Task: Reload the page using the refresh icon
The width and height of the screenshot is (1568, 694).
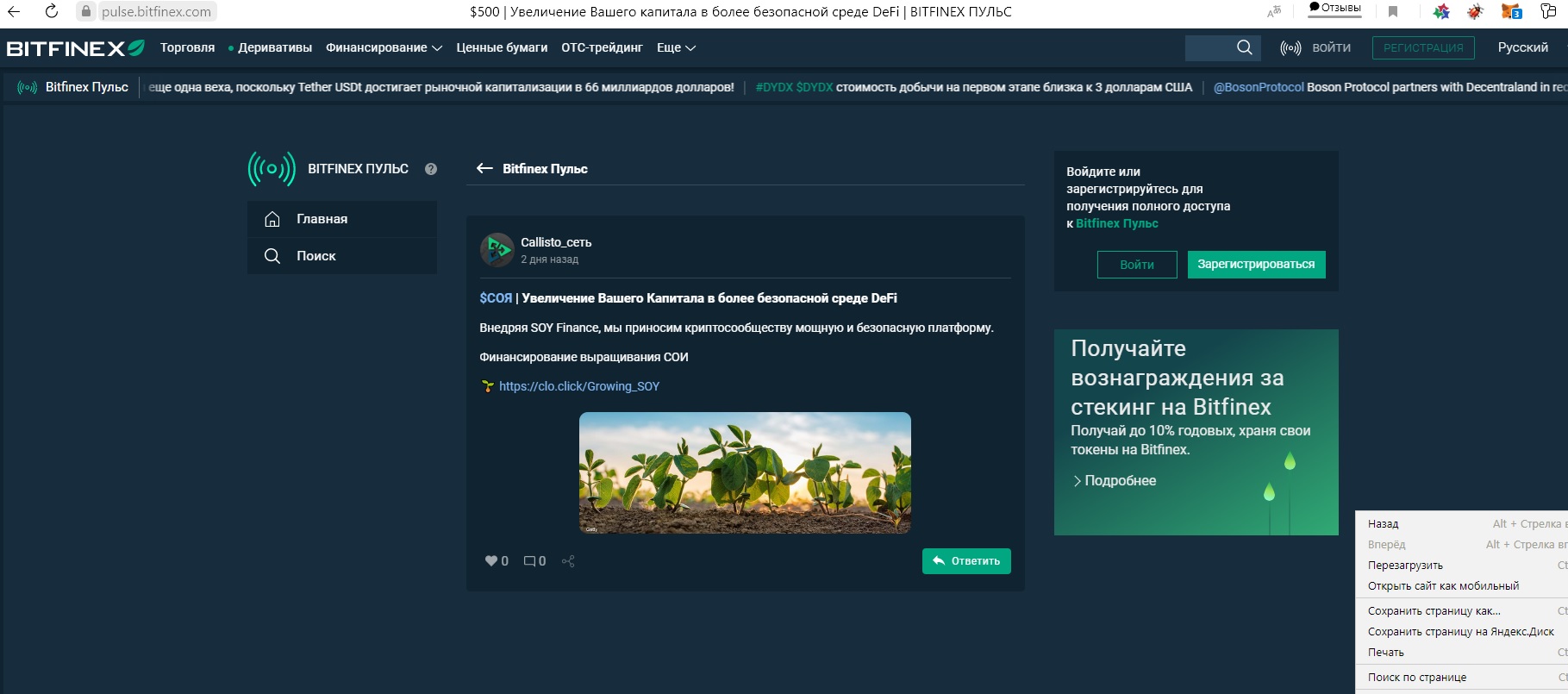Action: [52, 12]
